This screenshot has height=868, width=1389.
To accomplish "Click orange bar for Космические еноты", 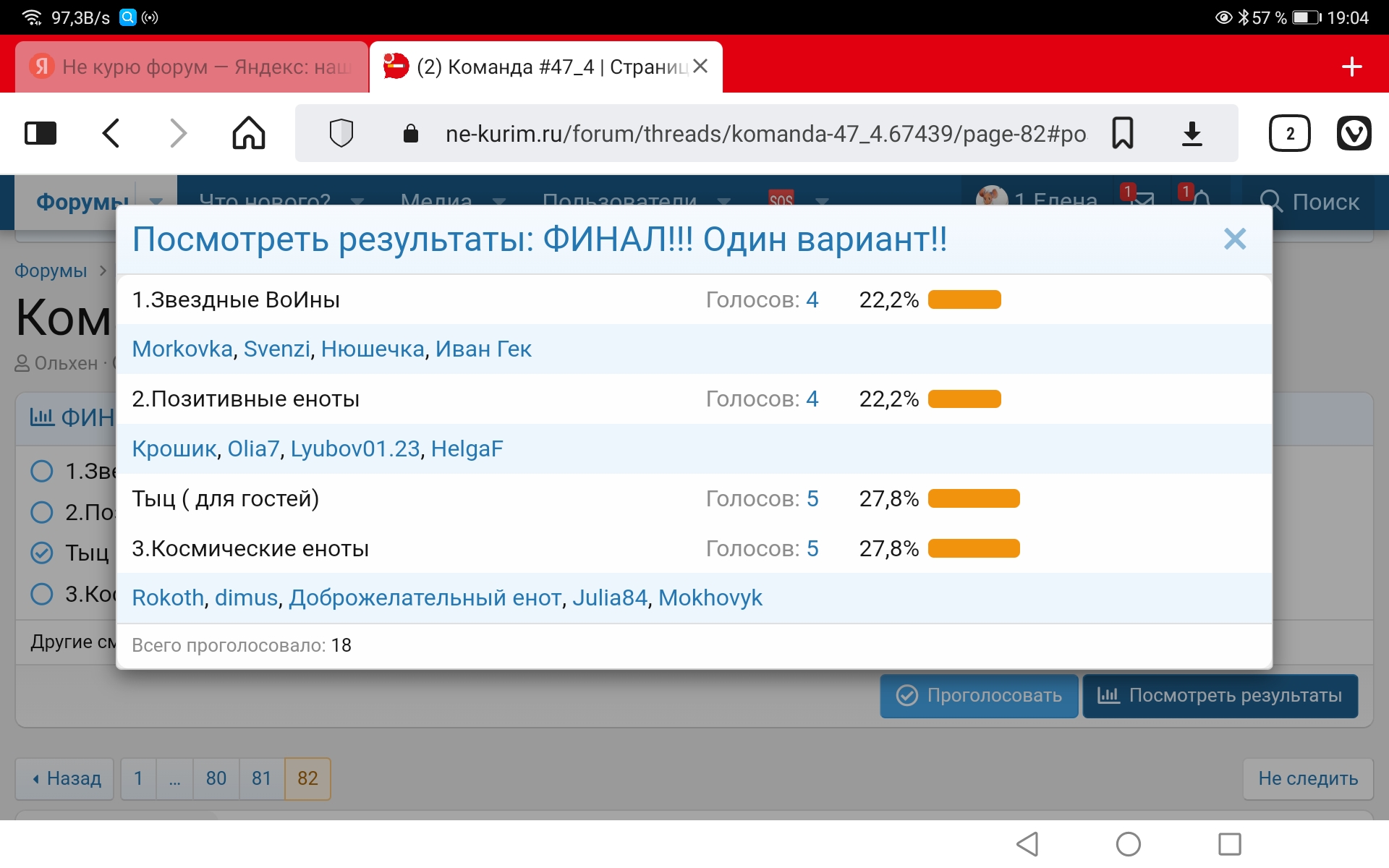I will click(973, 548).
